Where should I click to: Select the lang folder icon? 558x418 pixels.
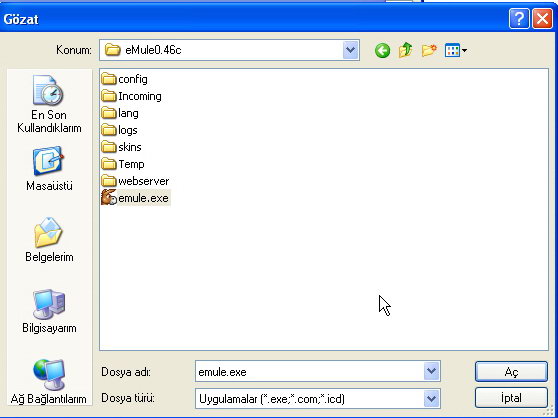(x=109, y=113)
